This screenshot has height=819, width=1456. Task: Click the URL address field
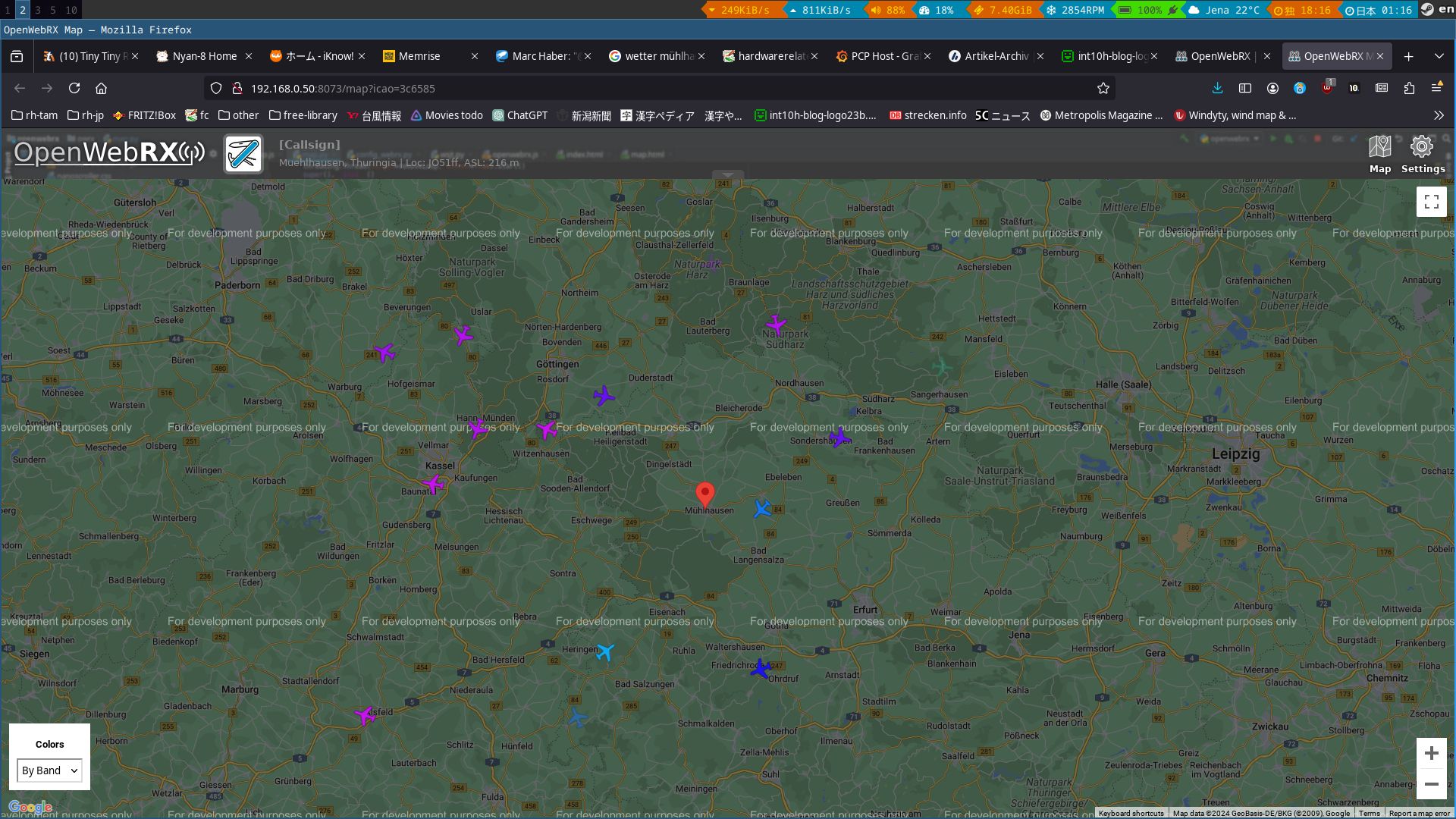pyautogui.click(x=660, y=88)
